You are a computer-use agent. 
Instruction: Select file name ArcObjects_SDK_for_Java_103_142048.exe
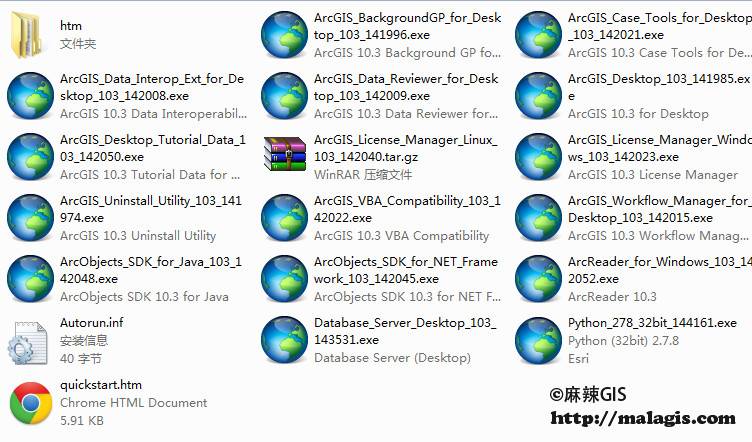(151, 270)
